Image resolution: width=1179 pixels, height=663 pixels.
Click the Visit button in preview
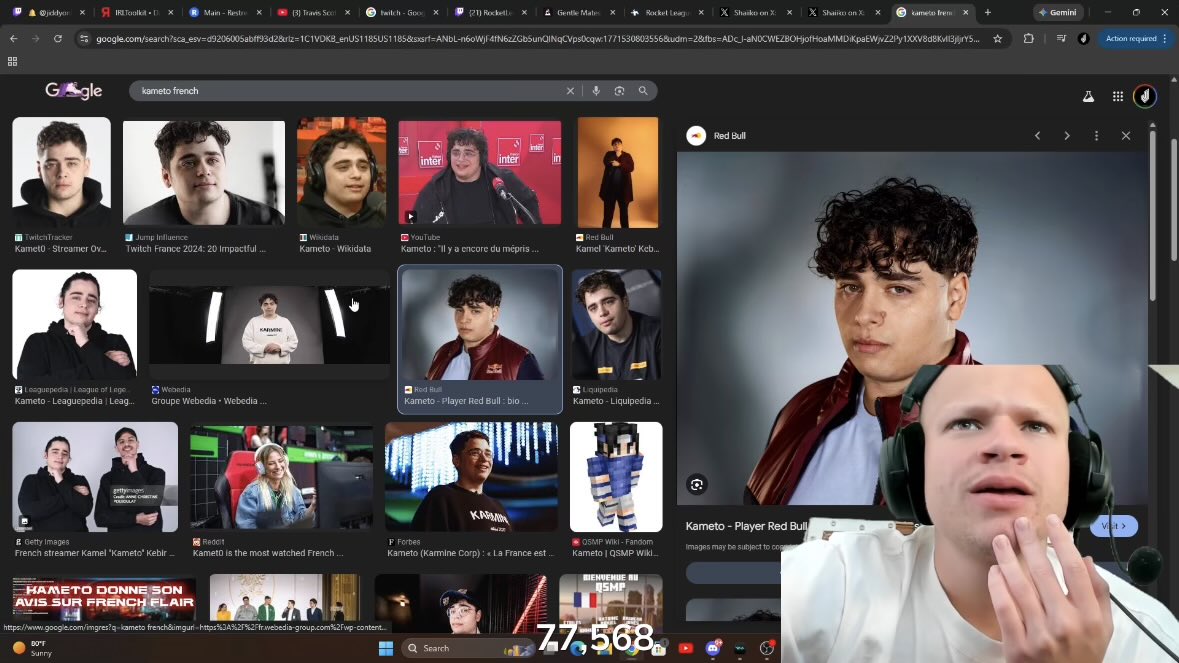click(x=1114, y=526)
